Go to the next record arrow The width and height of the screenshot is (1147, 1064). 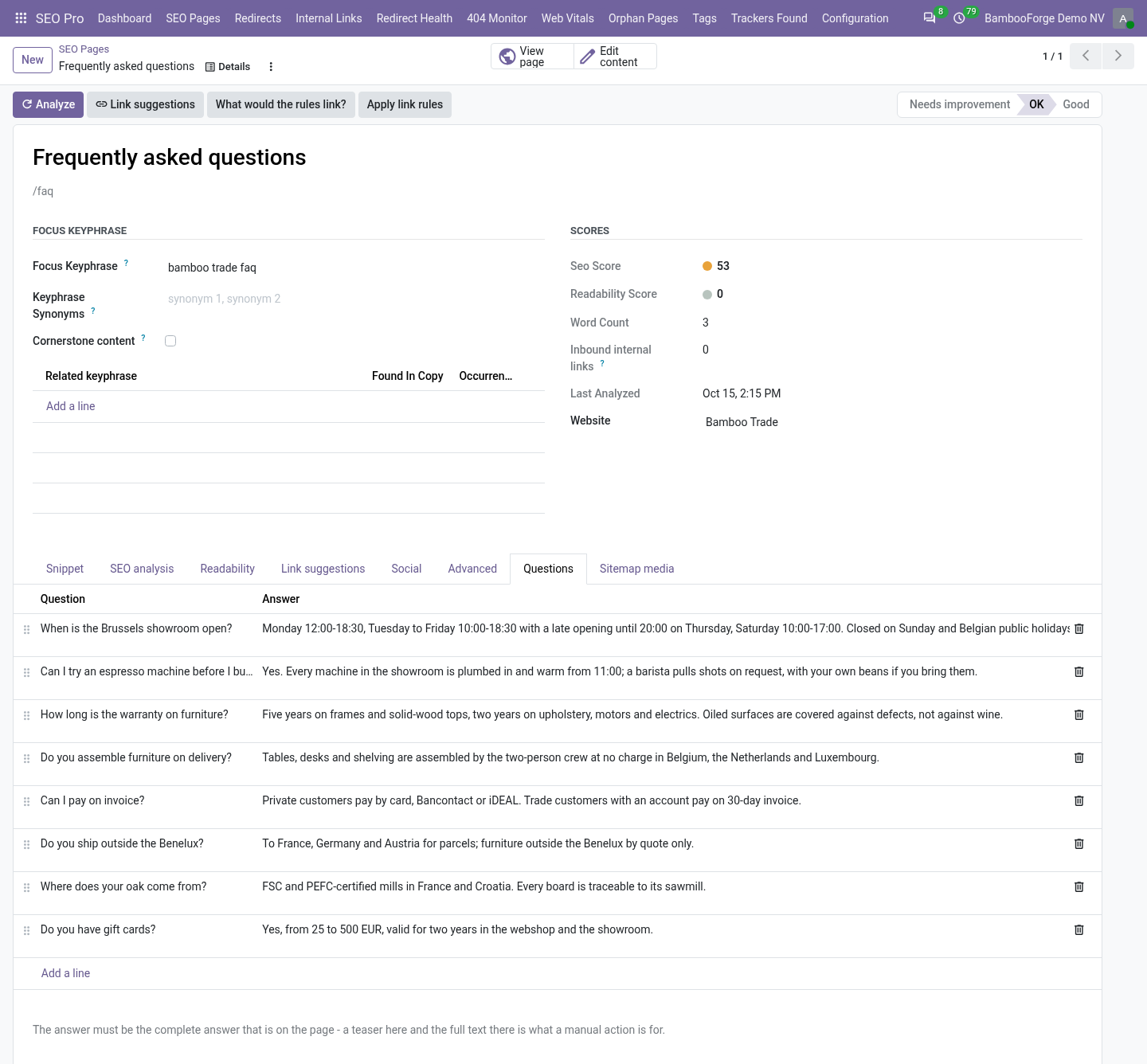point(1118,56)
